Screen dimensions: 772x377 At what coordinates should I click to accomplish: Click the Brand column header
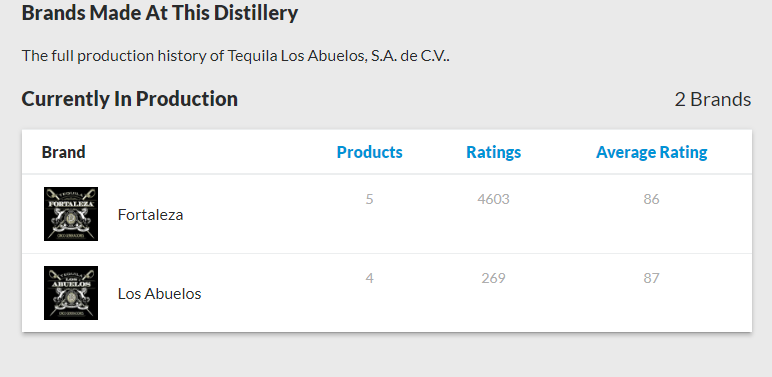pyautogui.click(x=64, y=152)
